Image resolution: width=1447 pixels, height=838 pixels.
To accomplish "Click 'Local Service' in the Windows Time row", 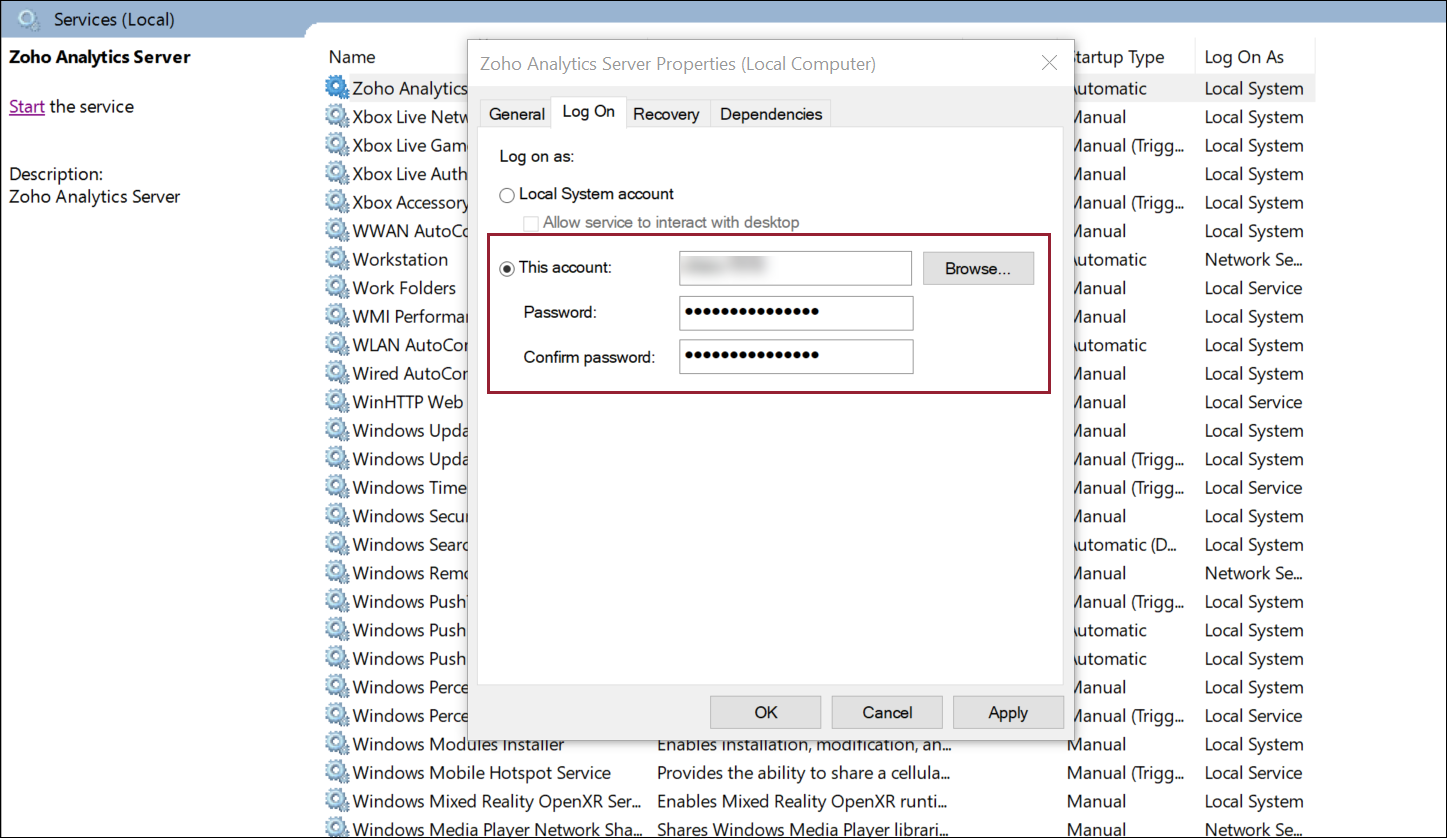I will point(1253,488).
